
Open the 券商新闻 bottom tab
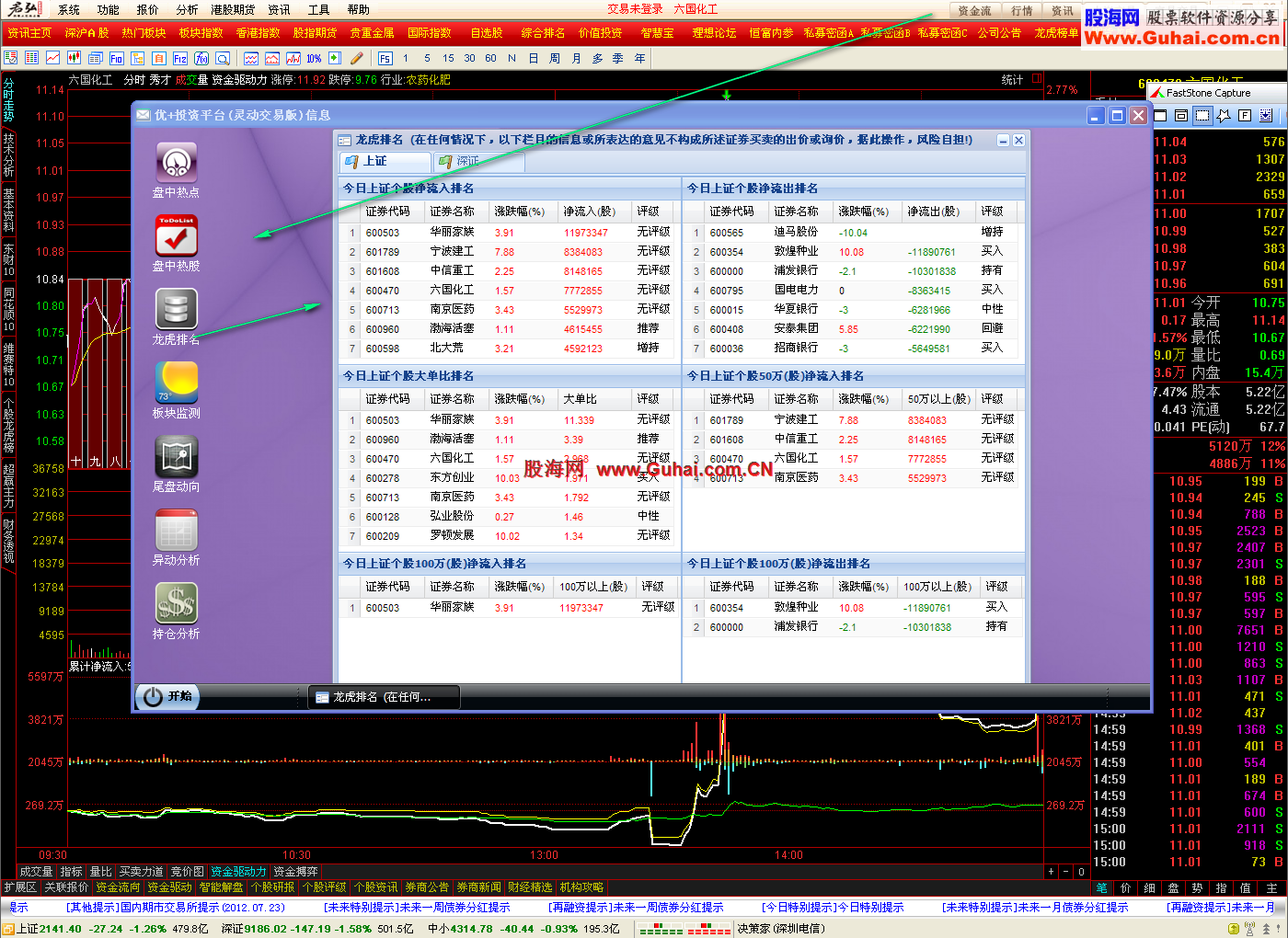[x=478, y=887]
